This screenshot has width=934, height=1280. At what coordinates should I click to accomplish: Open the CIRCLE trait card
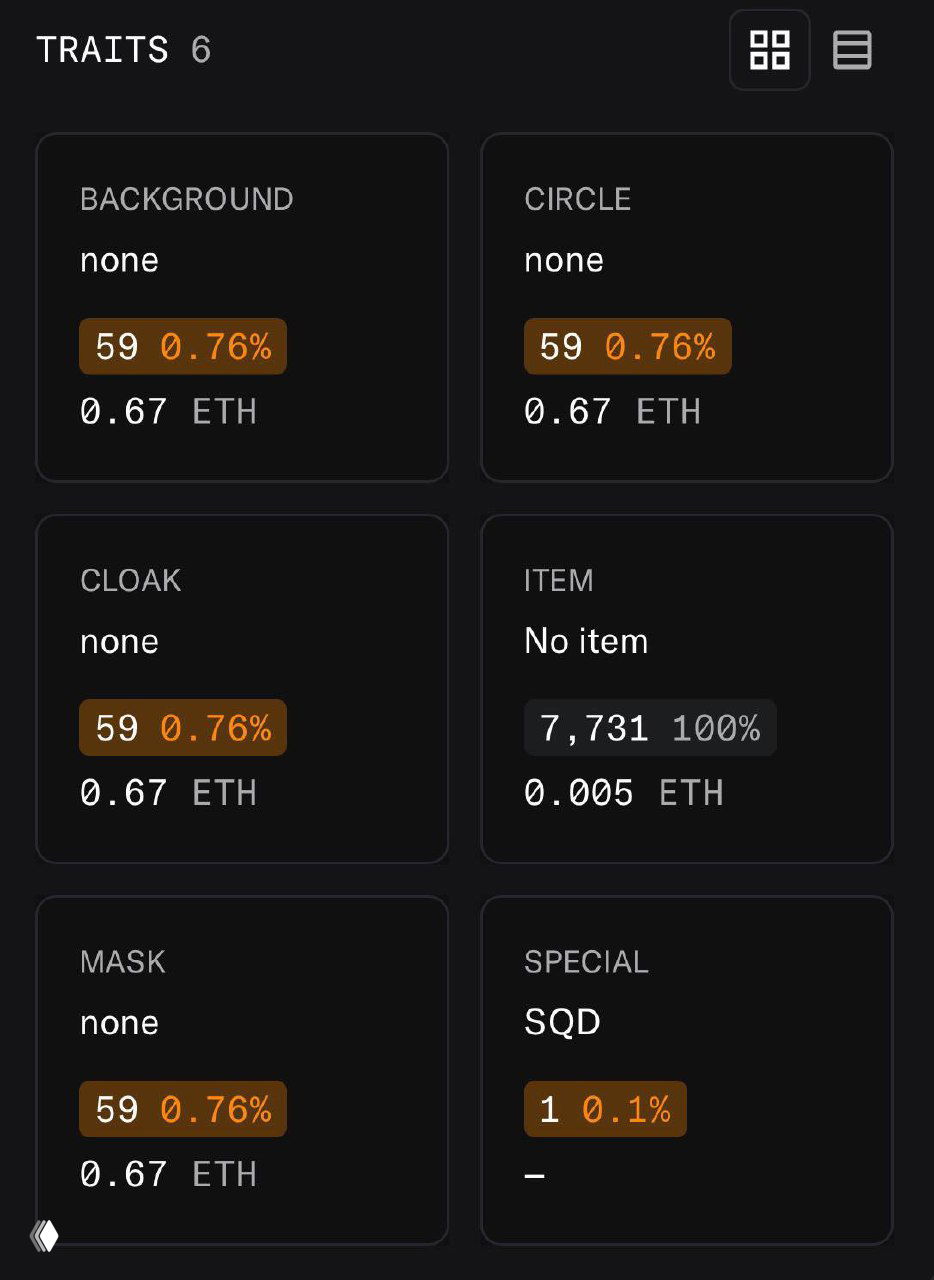tap(686, 307)
